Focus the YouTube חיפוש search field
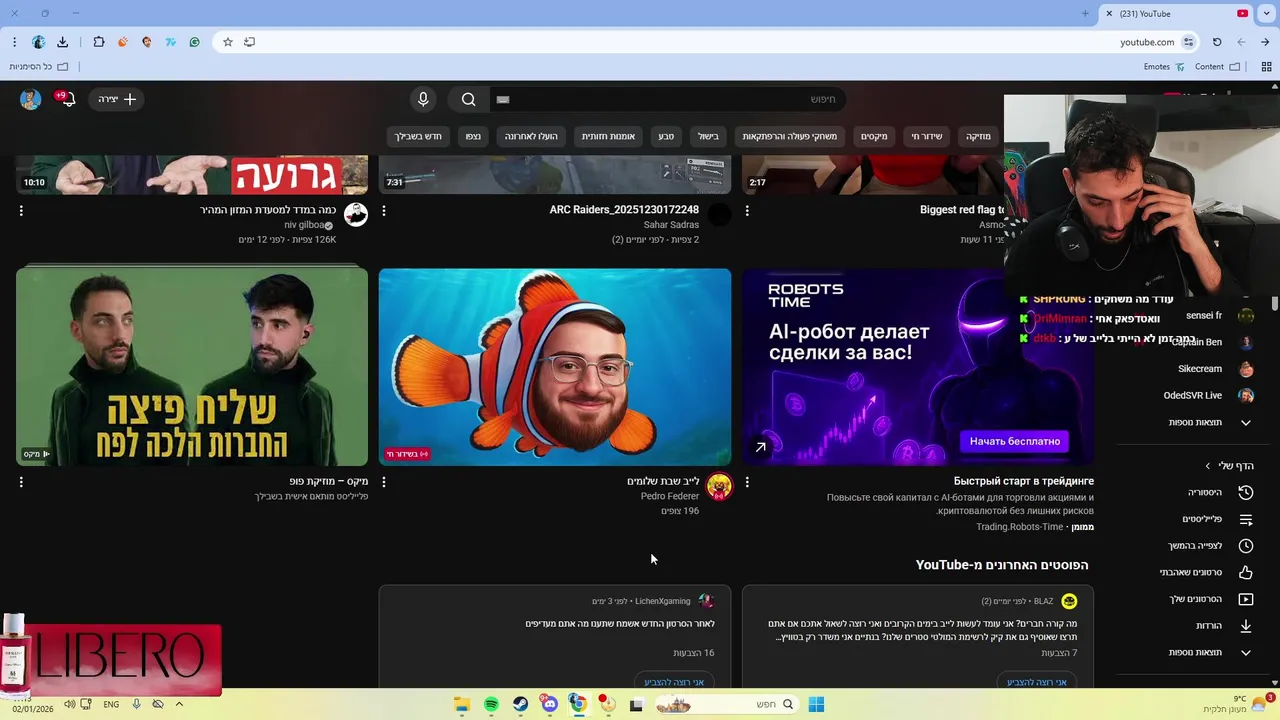The width and height of the screenshot is (1280, 720). pos(668,99)
